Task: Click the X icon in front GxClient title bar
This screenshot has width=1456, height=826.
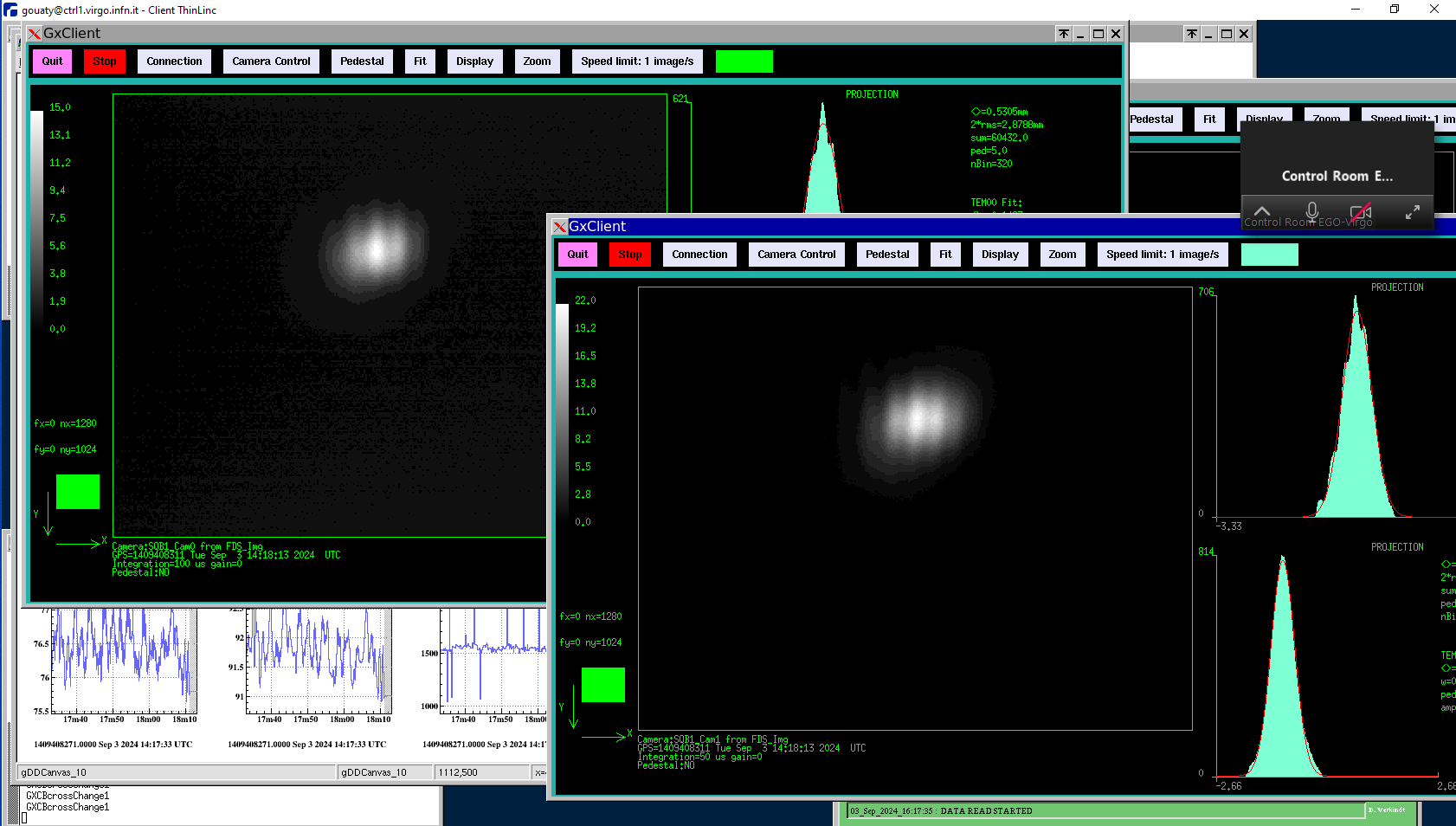Action: pos(560,227)
